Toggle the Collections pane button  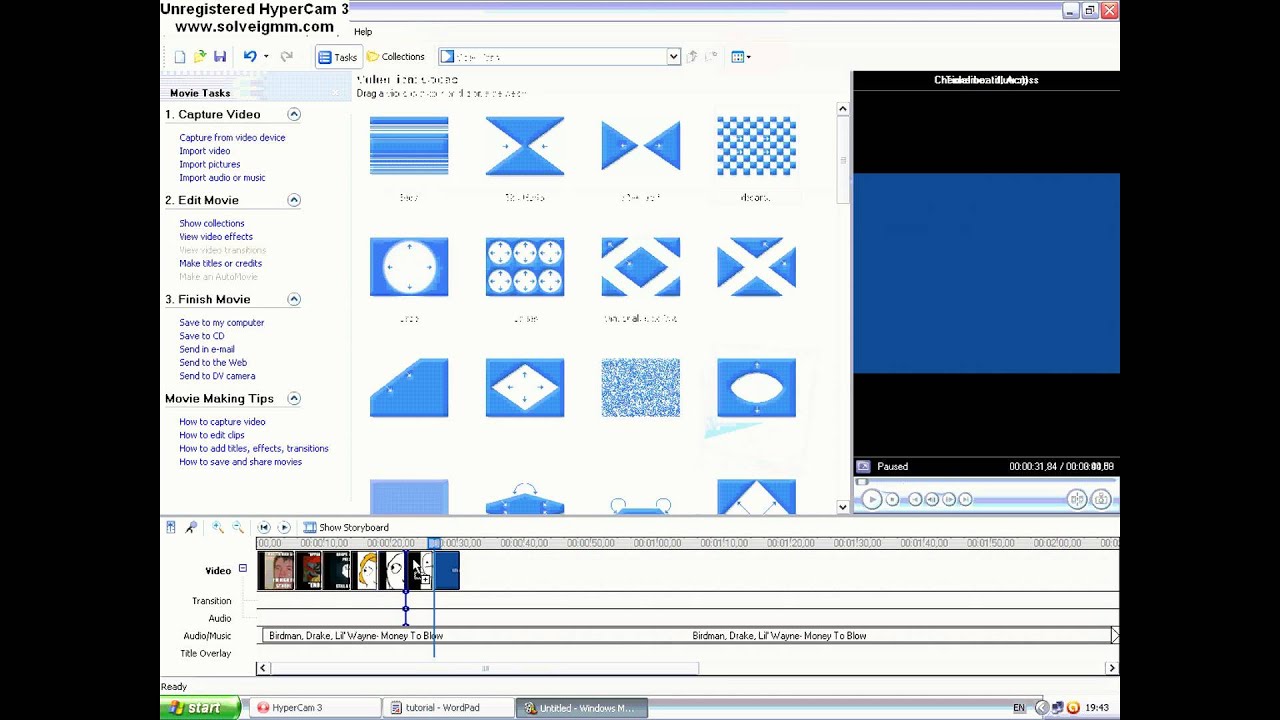coord(396,57)
